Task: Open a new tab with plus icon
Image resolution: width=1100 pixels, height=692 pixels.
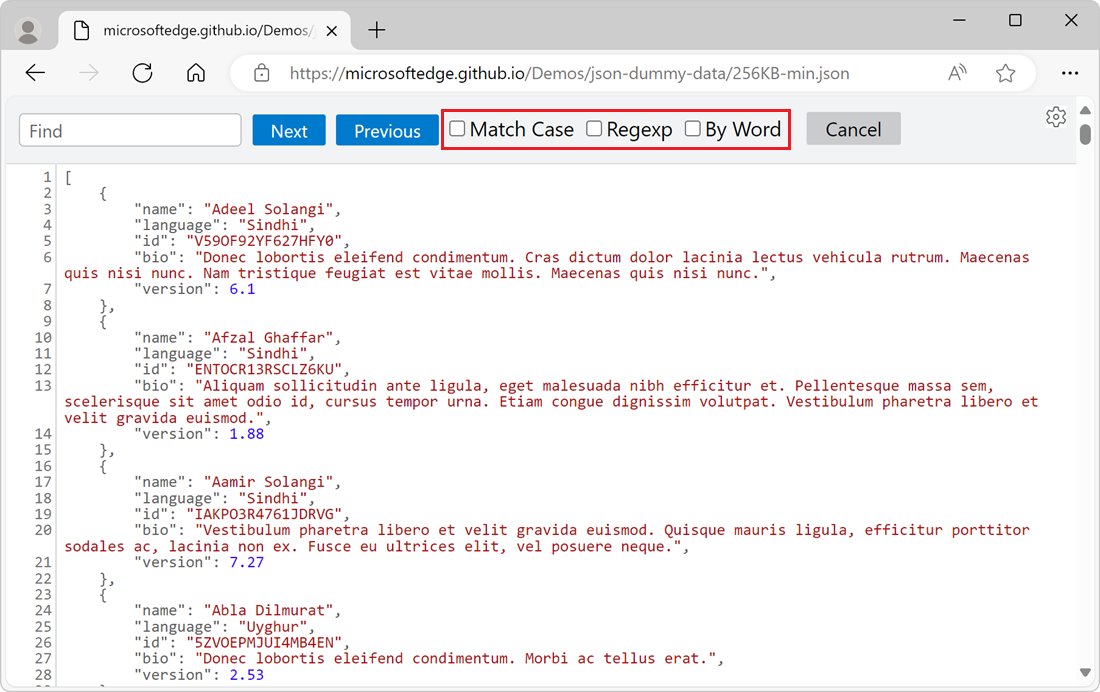Action: click(377, 30)
